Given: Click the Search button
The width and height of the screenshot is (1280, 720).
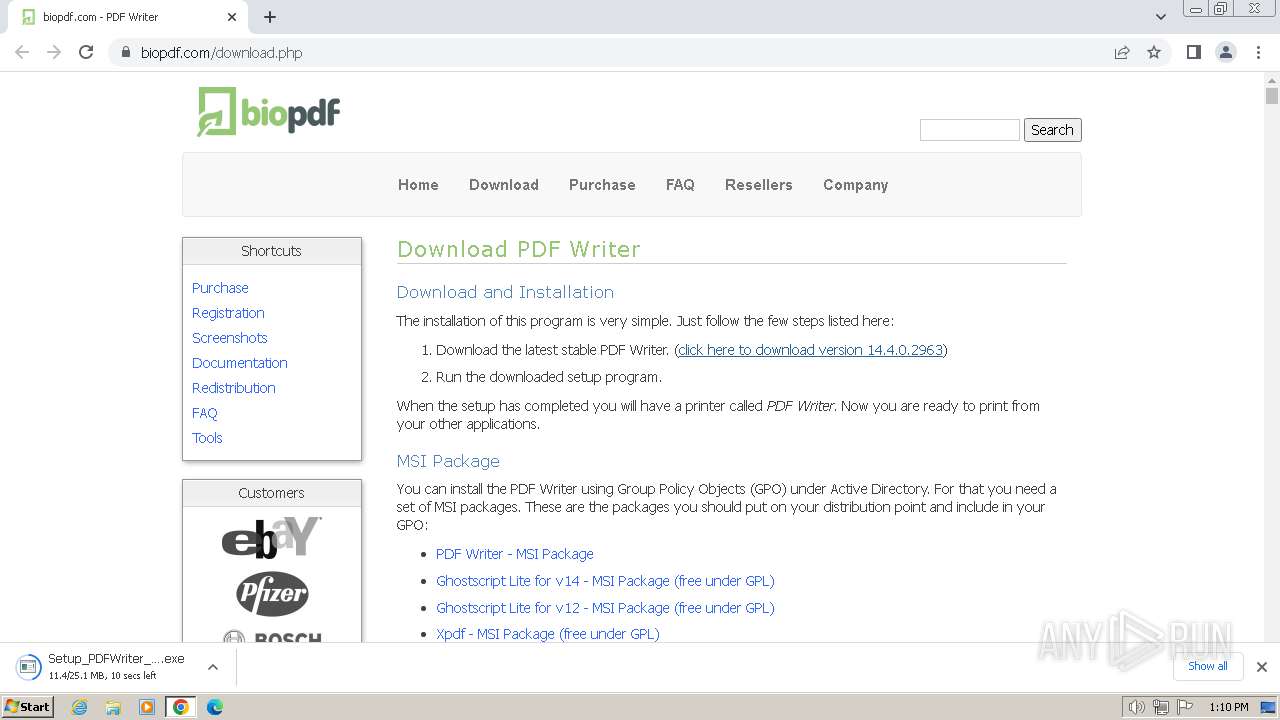Looking at the screenshot, I should [x=1052, y=130].
